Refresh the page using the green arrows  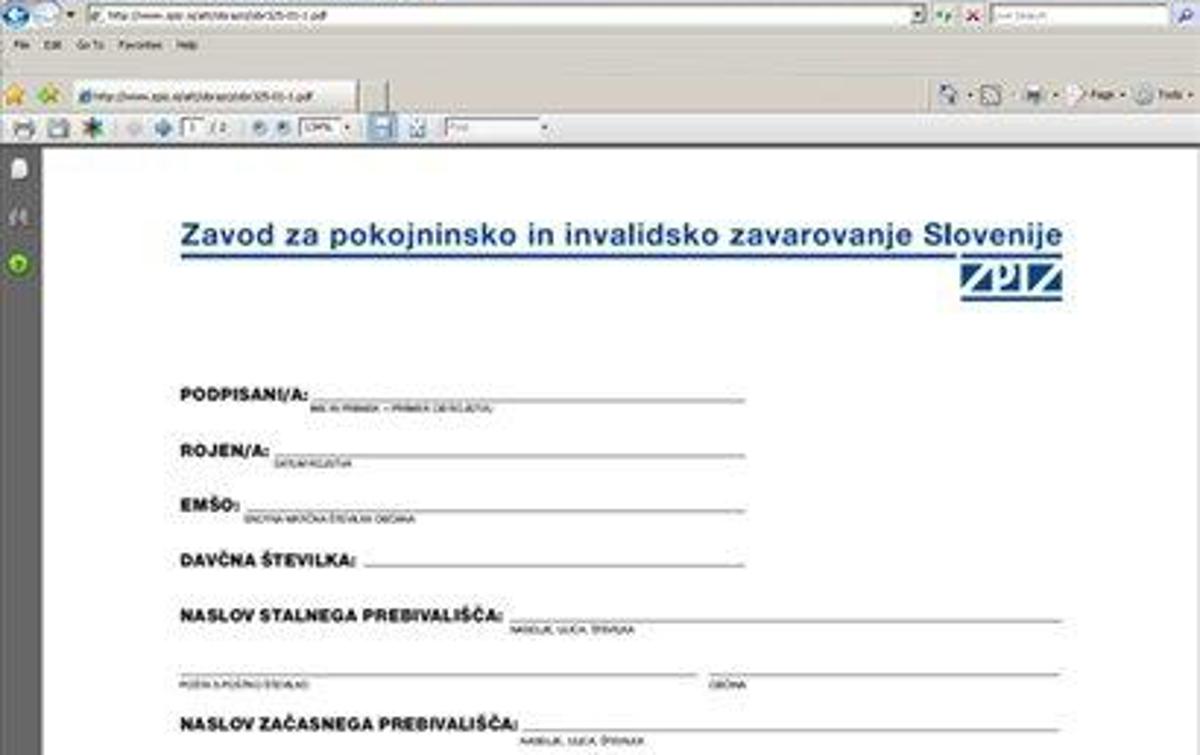(x=944, y=16)
